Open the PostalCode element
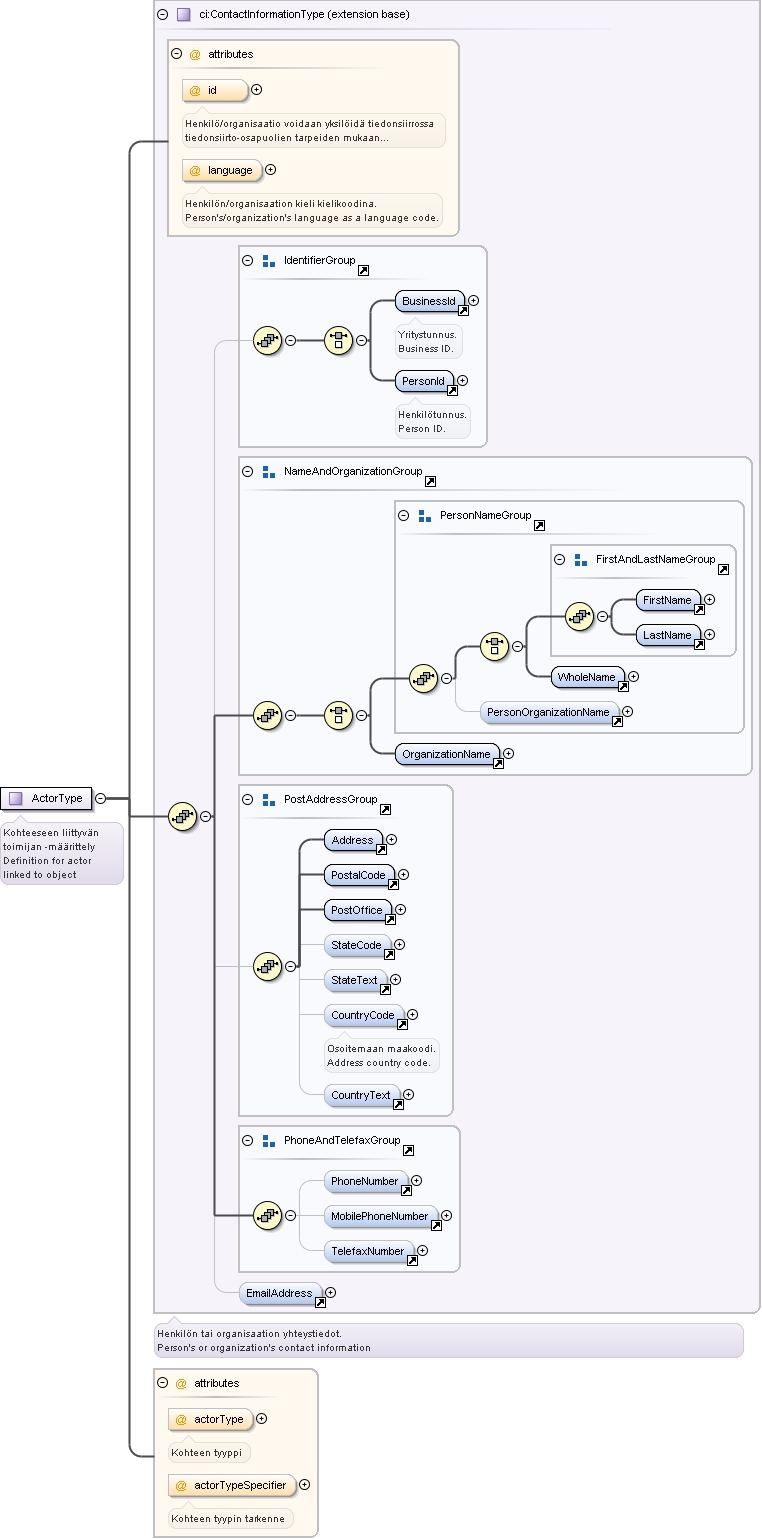Viewport: 762px width, 1539px height. [x=359, y=875]
